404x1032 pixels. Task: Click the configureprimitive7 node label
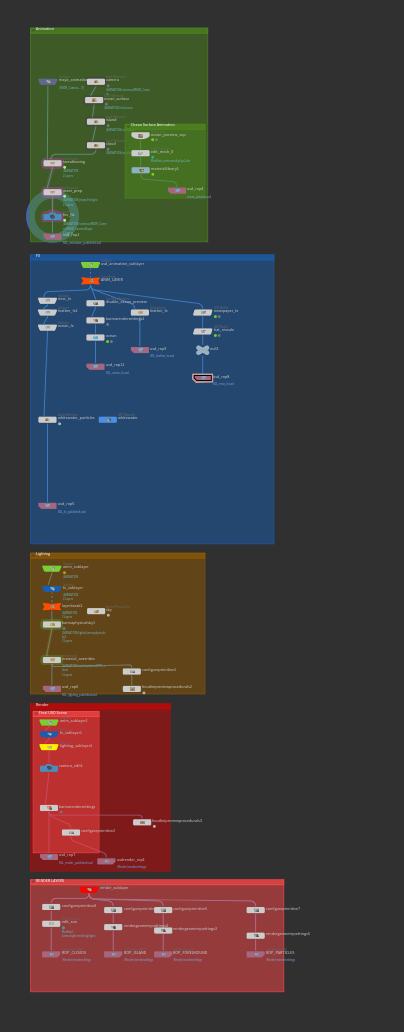click(x=283, y=908)
